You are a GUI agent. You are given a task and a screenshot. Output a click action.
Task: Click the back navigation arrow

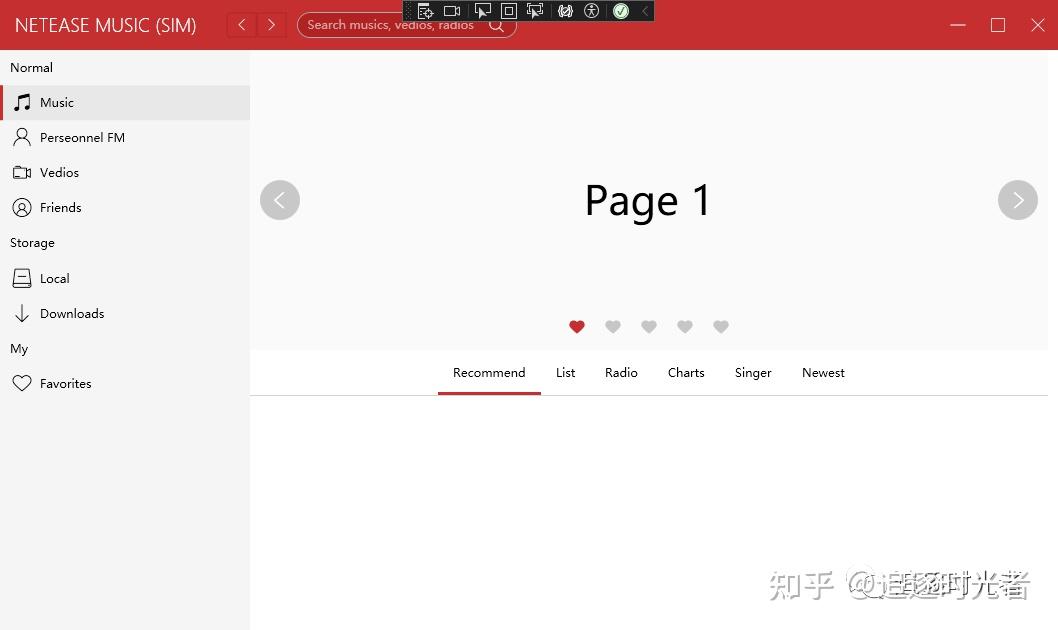click(241, 24)
